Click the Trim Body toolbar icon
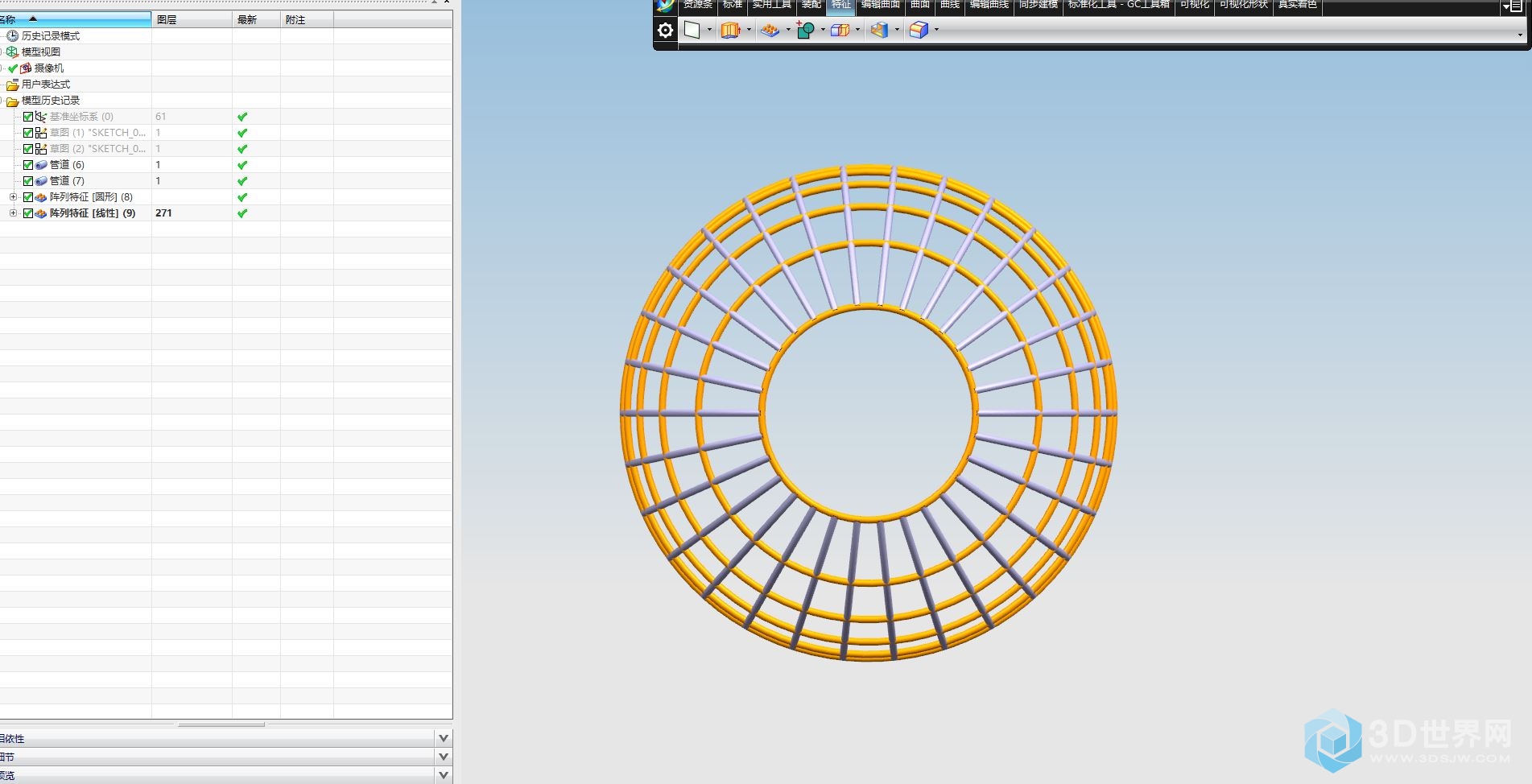The image size is (1532, 784). tap(879, 30)
